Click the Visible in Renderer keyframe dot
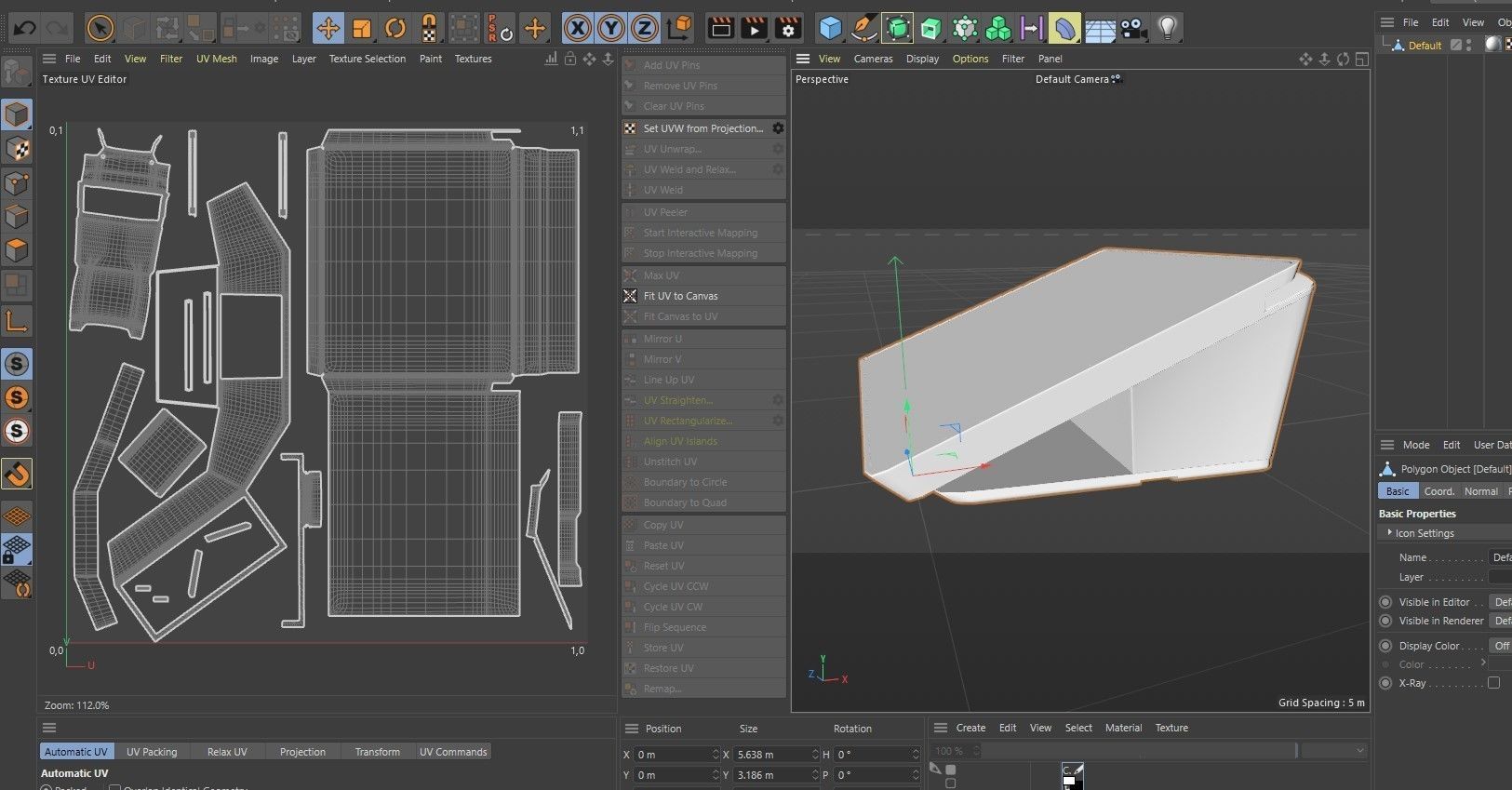The height and width of the screenshot is (790, 1512). pyautogui.click(x=1385, y=621)
